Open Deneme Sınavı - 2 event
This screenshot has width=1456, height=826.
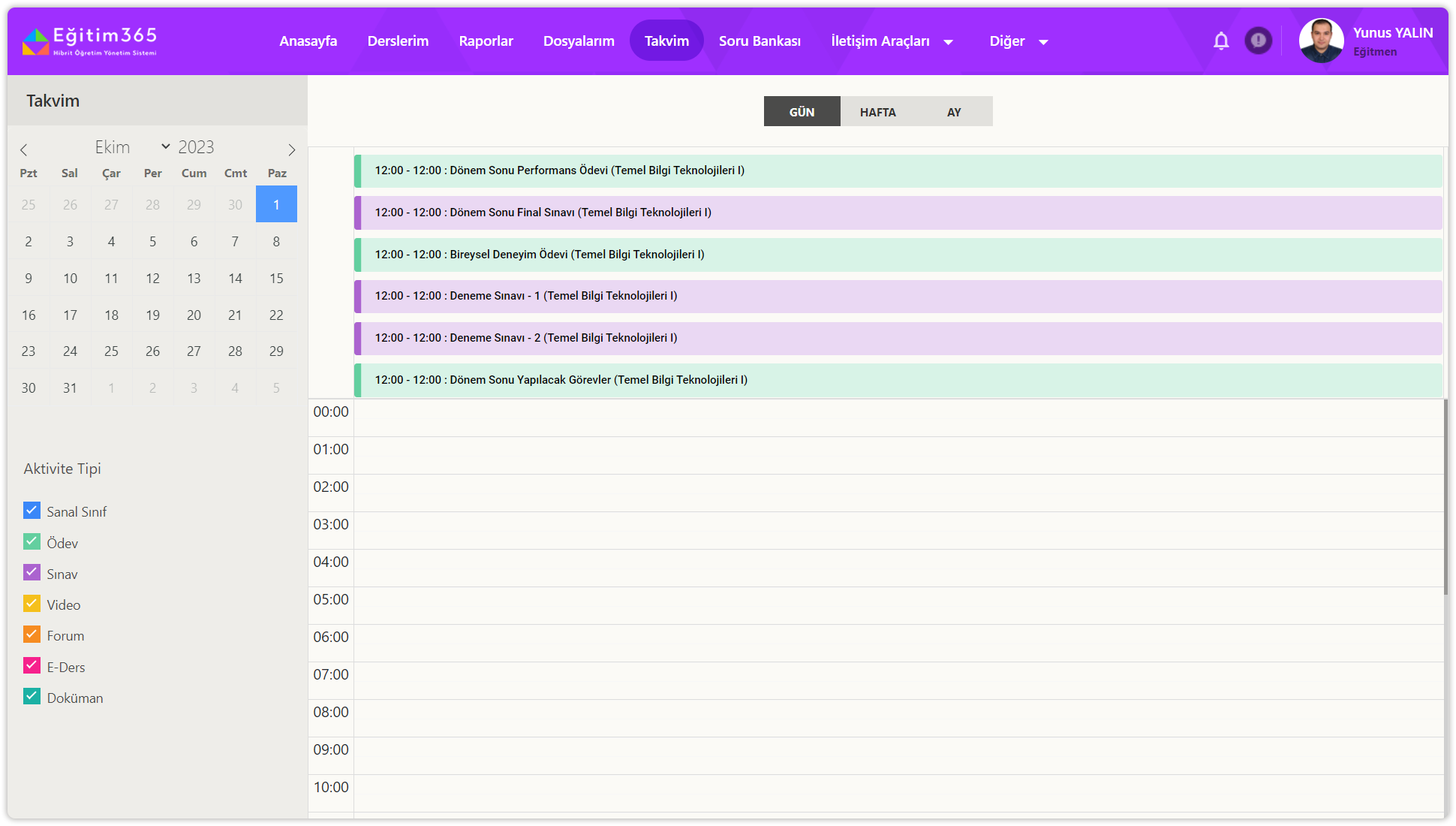(x=898, y=338)
